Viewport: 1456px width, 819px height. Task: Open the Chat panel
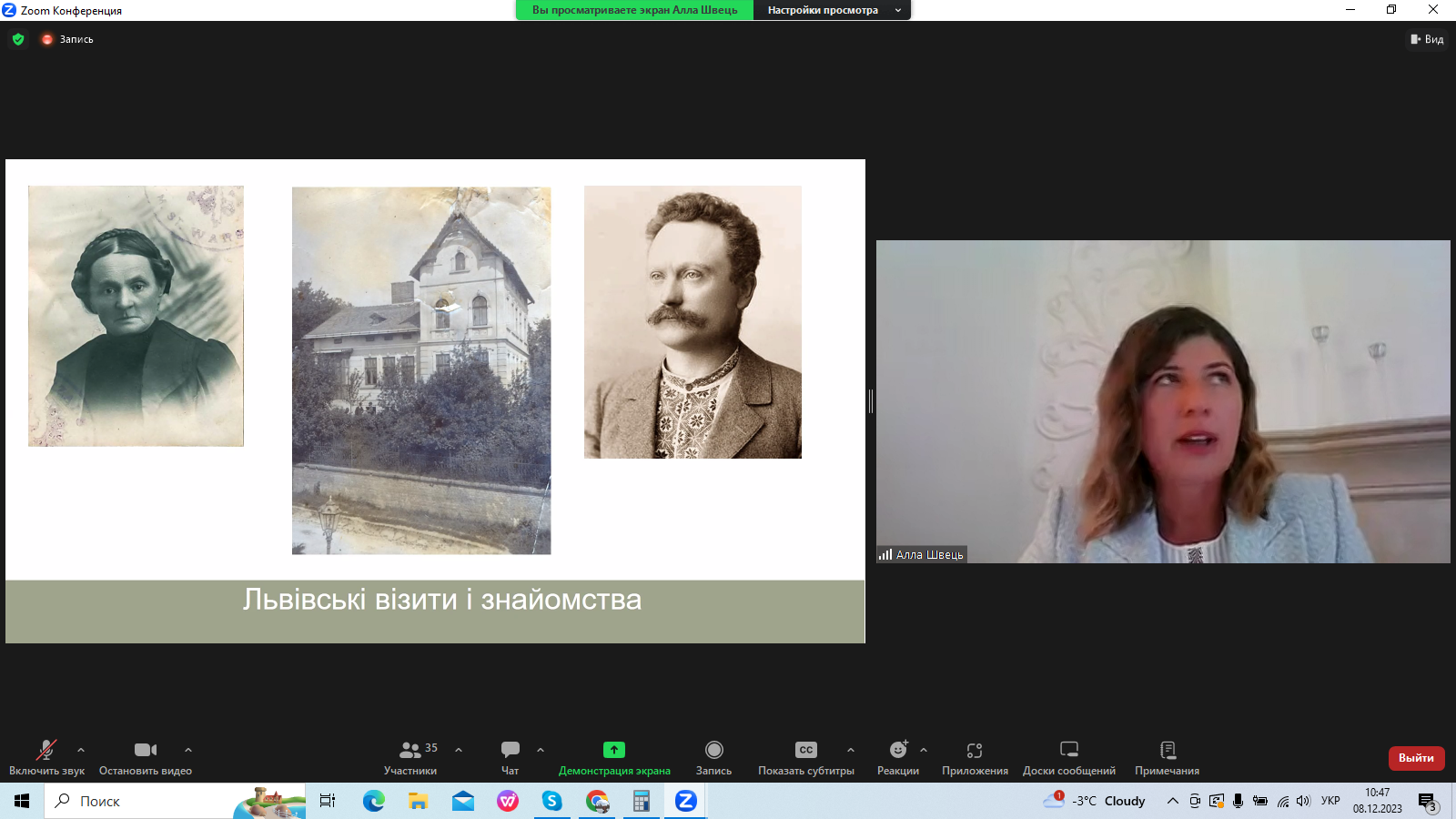pos(510,751)
